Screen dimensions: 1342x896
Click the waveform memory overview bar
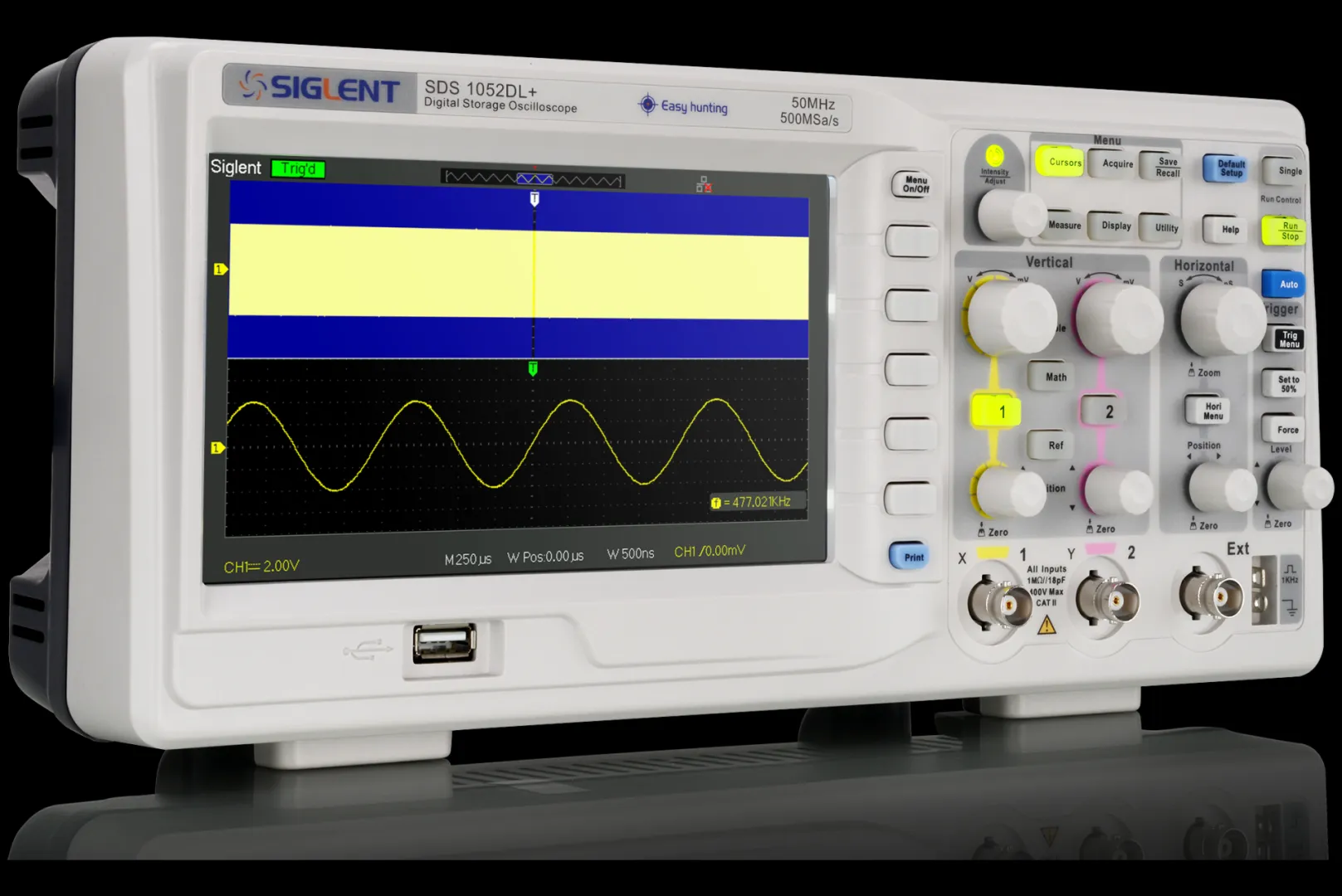click(x=533, y=178)
